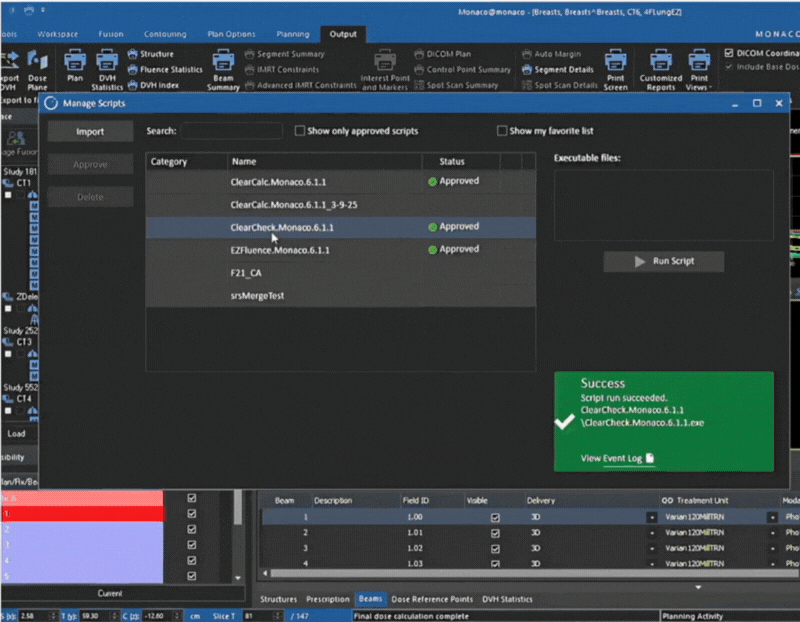Open the Treatment Unit dropdown for beam 3

[x=772, y=549]
